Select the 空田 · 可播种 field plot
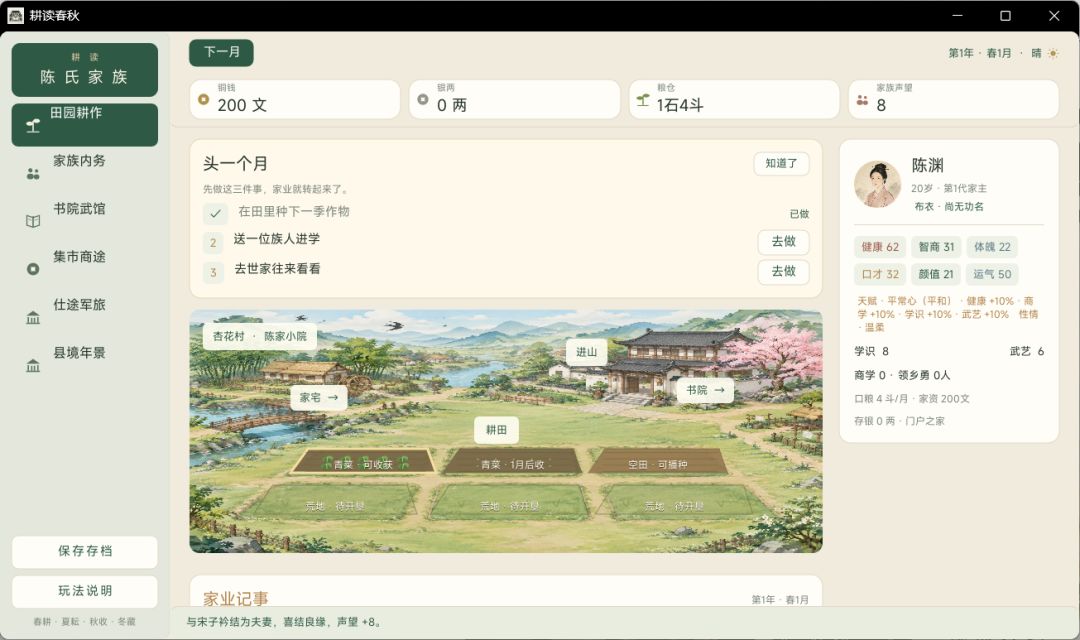The height and width of the screenshot is (640, 1080). (658, 462)
